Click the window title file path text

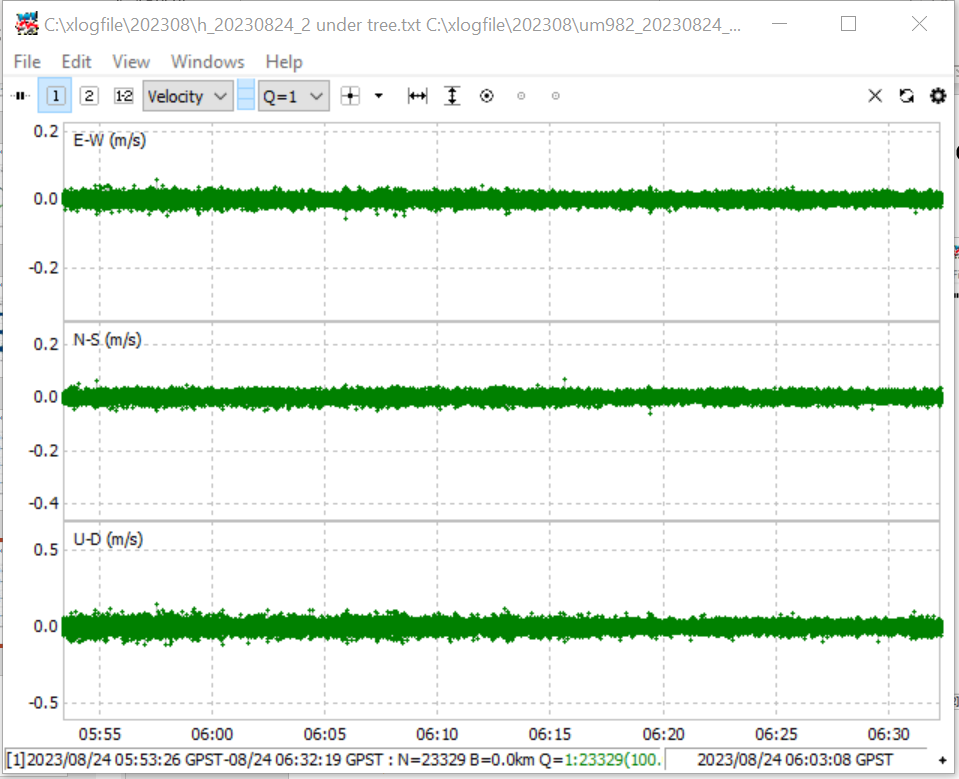click(393, 25)
